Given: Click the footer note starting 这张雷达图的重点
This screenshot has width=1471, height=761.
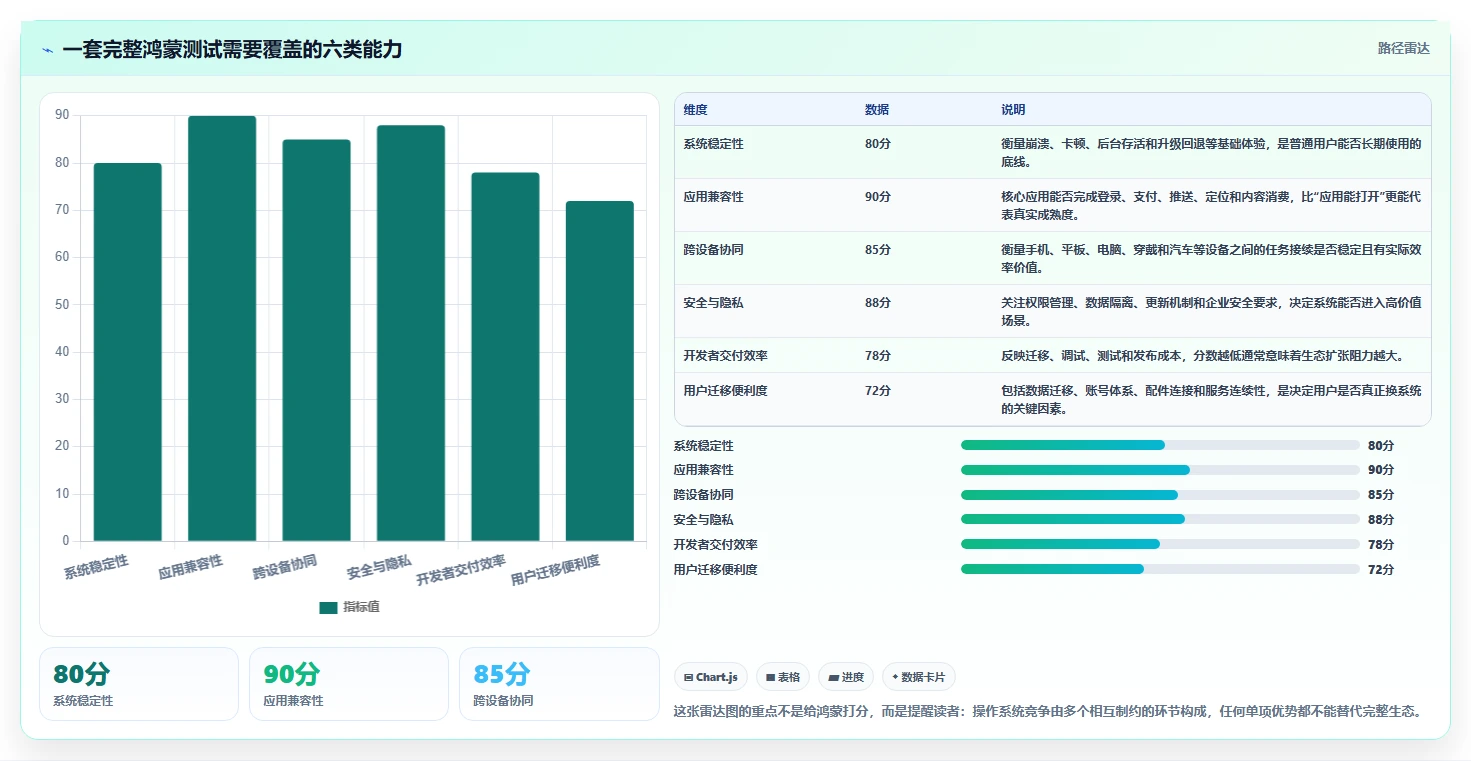Looking at the screenshot, I should pos(1048,712).
